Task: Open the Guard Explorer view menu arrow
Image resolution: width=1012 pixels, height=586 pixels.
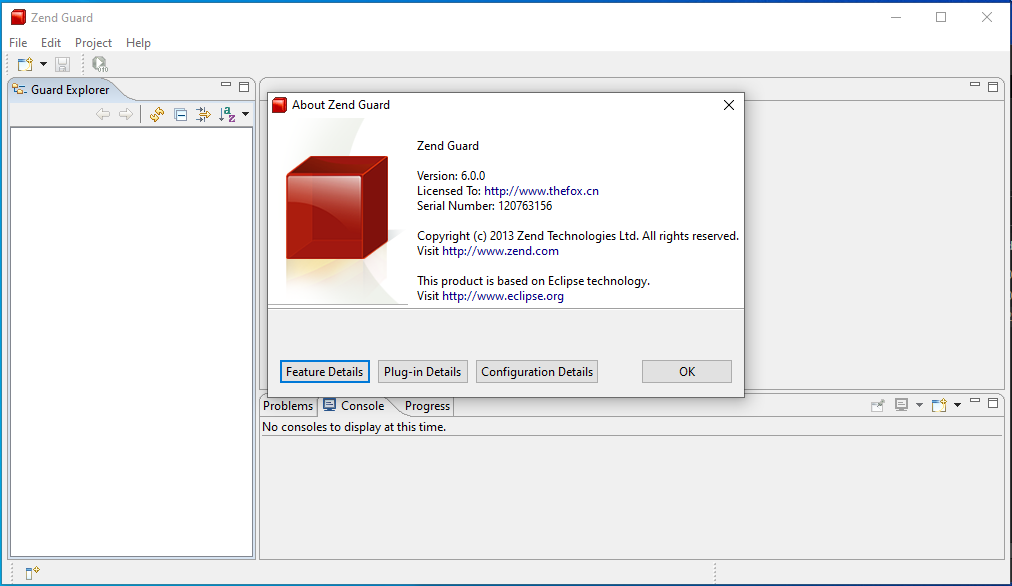Action: click(246, 114)
